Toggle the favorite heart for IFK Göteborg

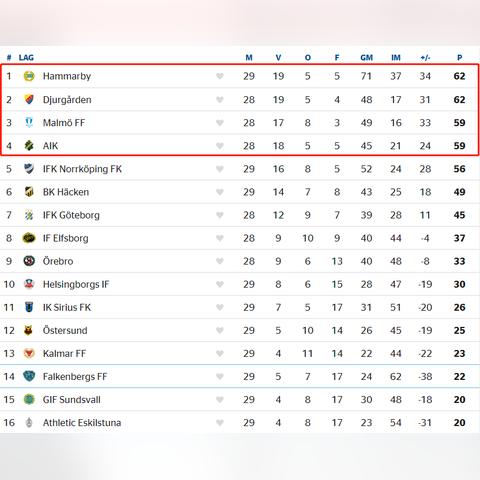(220, 215)
